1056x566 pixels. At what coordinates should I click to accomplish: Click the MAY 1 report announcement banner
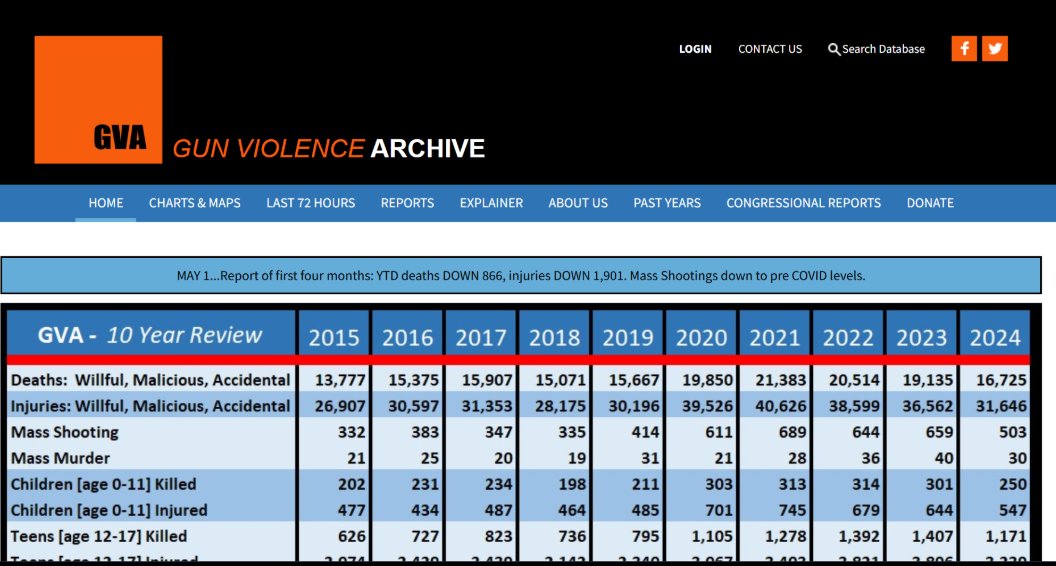[x=521, y=276]
